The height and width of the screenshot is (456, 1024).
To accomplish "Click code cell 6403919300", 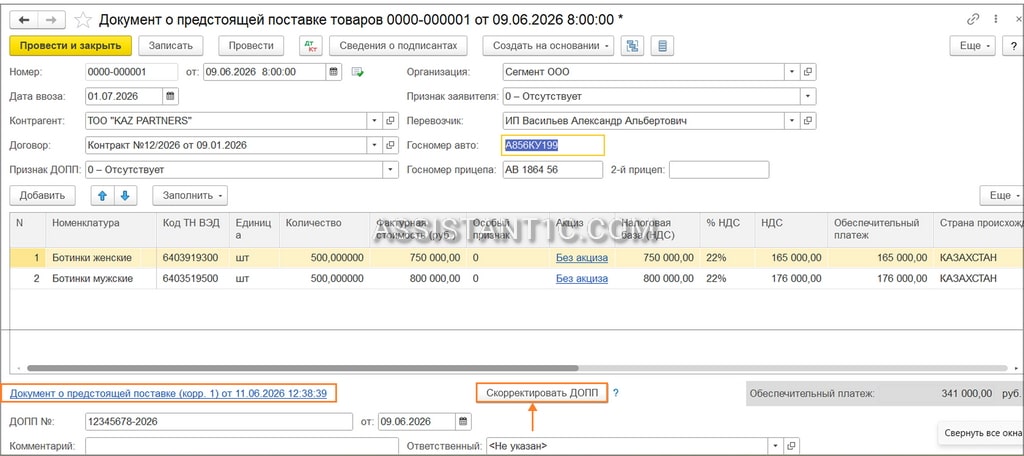I will click(193, 257).
